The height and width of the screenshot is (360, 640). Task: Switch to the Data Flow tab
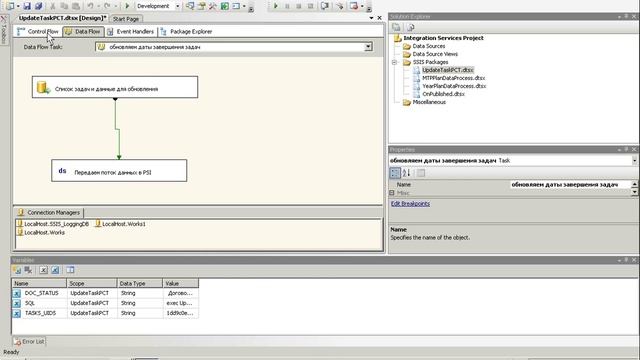(83, 31)
